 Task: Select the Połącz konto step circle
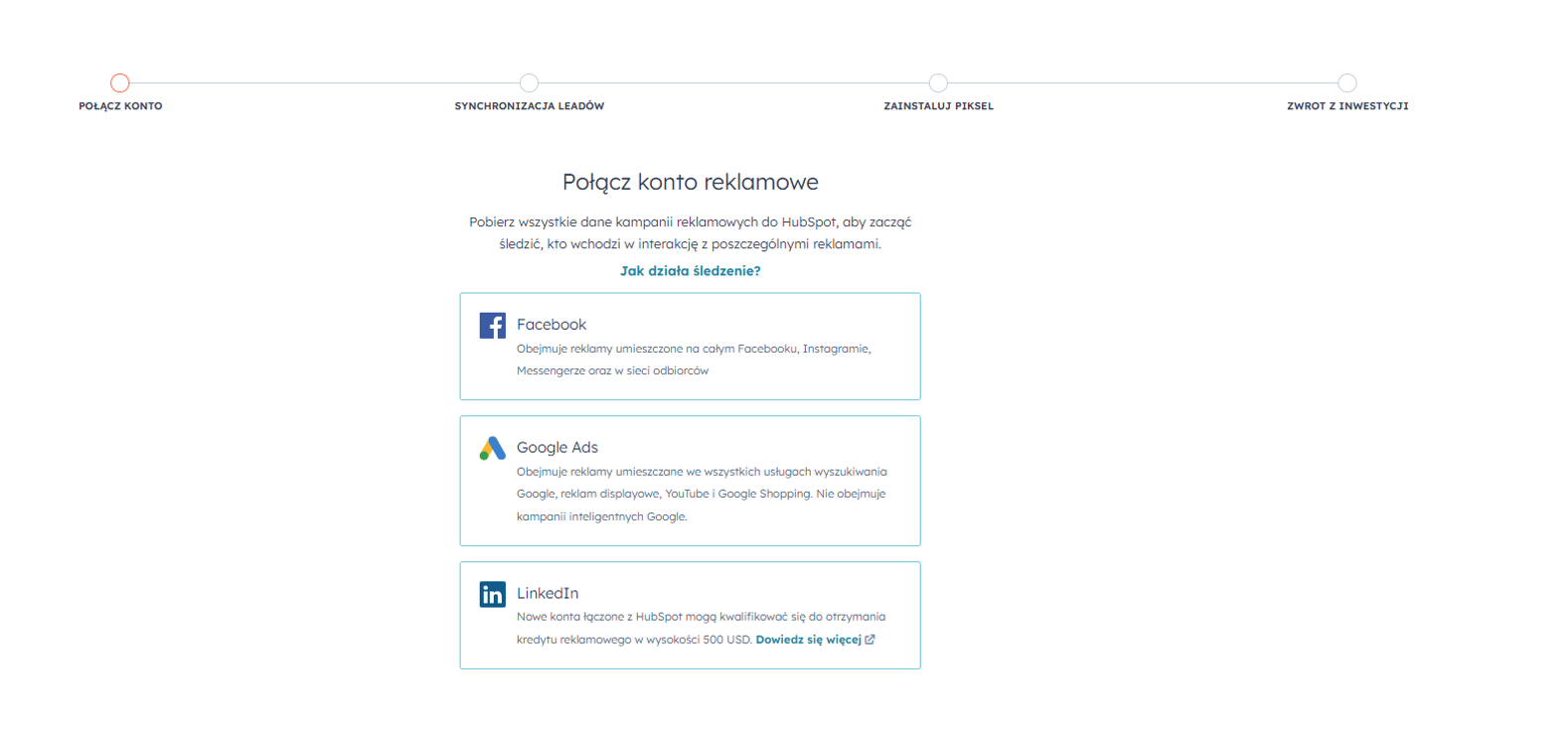[120, 82]
